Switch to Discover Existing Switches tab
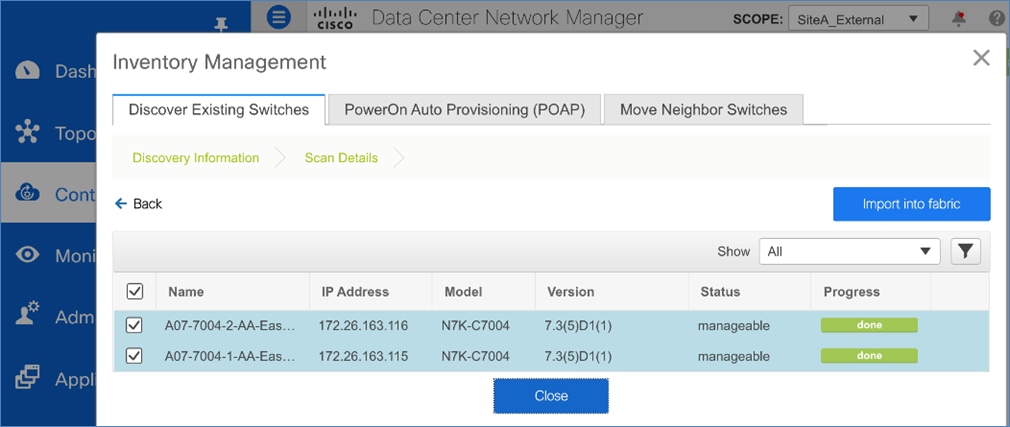The width and height of the screenshot is (1010, 427). click(219, 109)
